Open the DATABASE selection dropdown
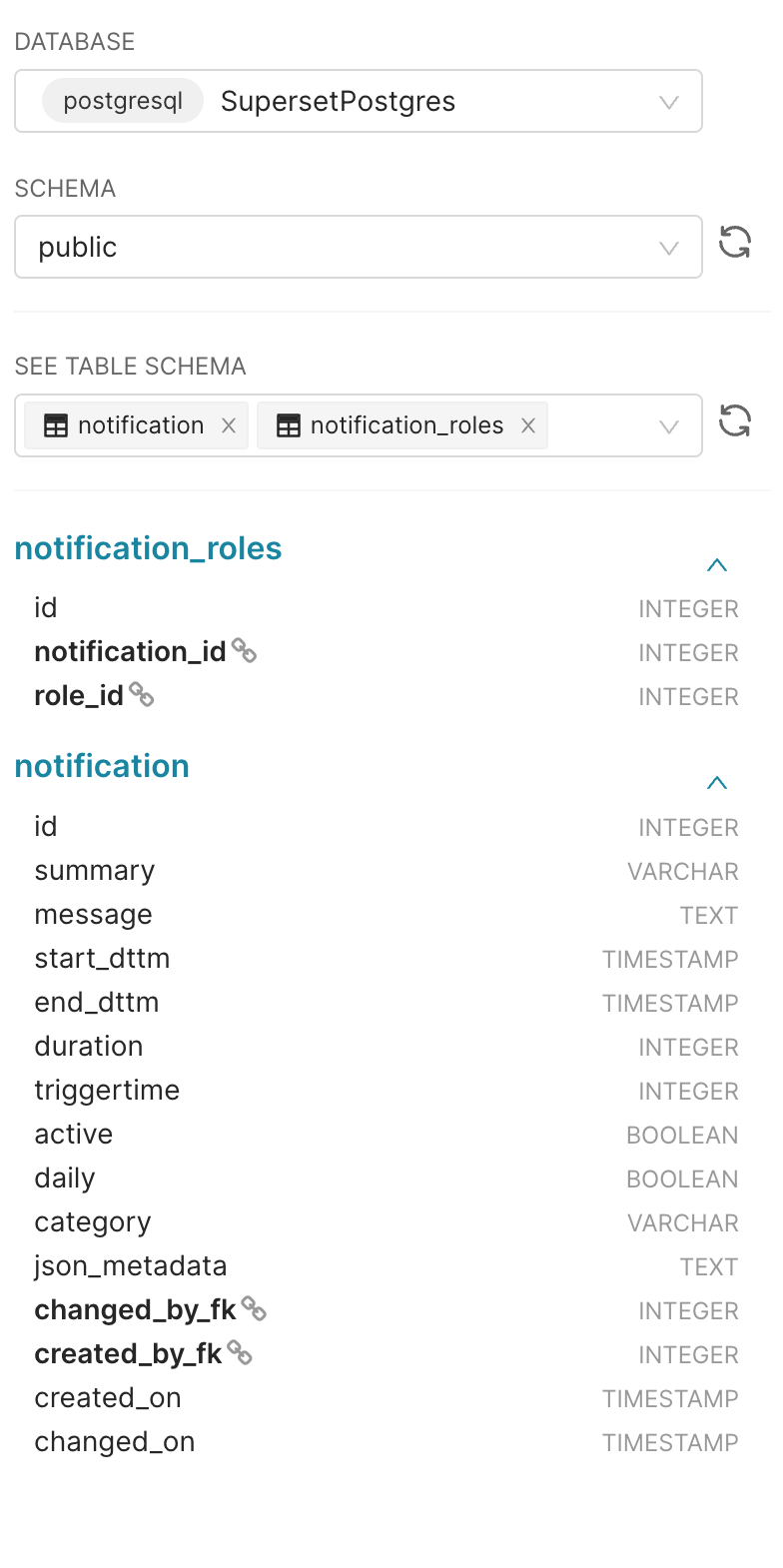This screenshot has height=1568, width=783. click(x=669, y=101)
